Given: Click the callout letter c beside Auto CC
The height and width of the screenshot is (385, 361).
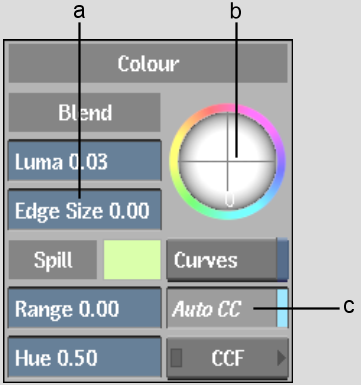Looking at the screenshot, I should click(x=349, y=306).
